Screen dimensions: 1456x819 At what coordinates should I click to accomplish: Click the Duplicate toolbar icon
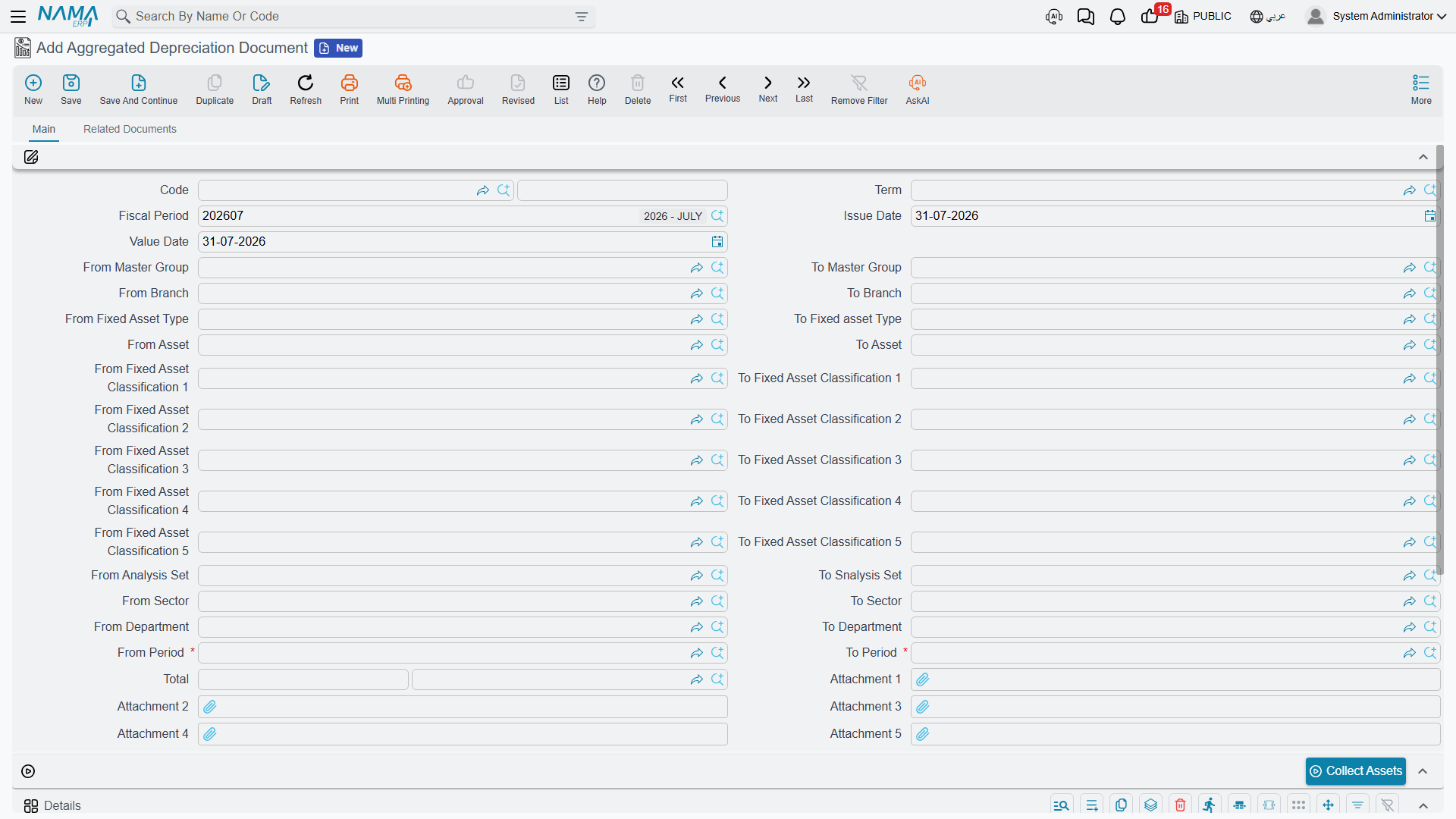click(215, 89)
